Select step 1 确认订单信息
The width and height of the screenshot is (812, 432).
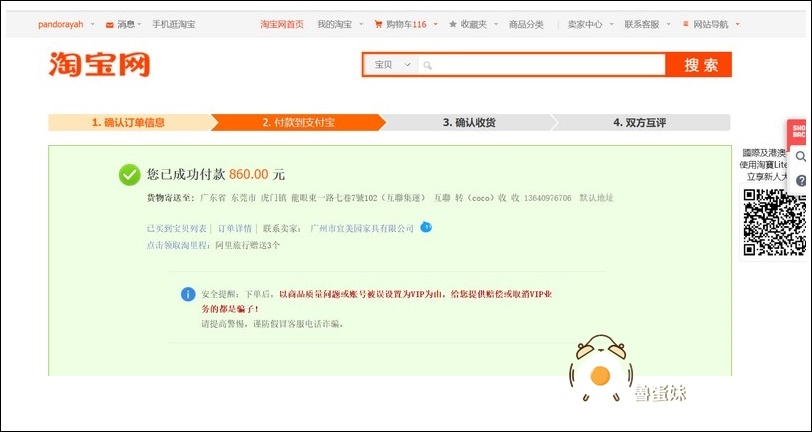pyautogui.click(x=129, y=123)
